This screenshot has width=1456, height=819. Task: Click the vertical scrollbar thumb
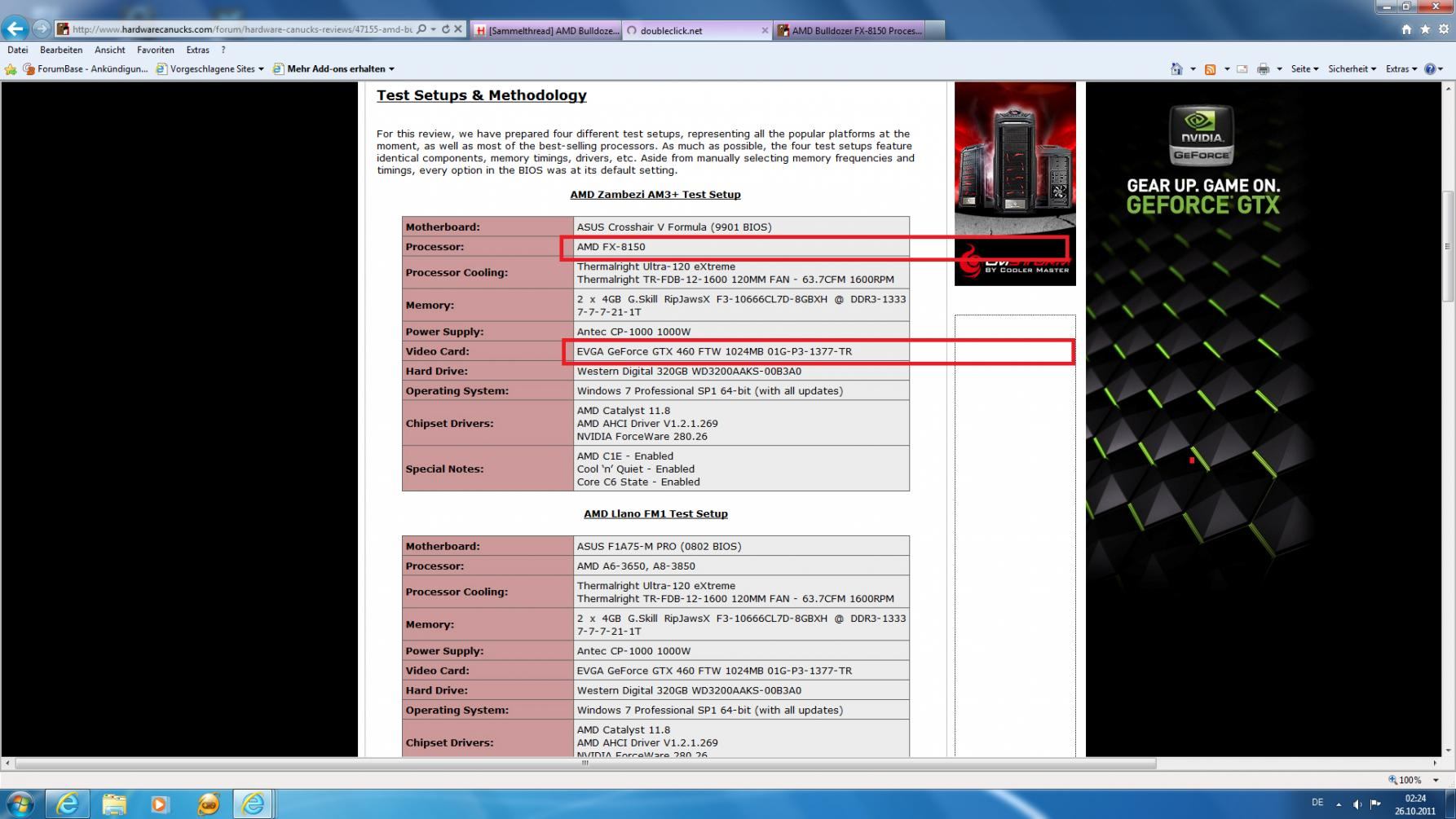tap(1449, 246)
